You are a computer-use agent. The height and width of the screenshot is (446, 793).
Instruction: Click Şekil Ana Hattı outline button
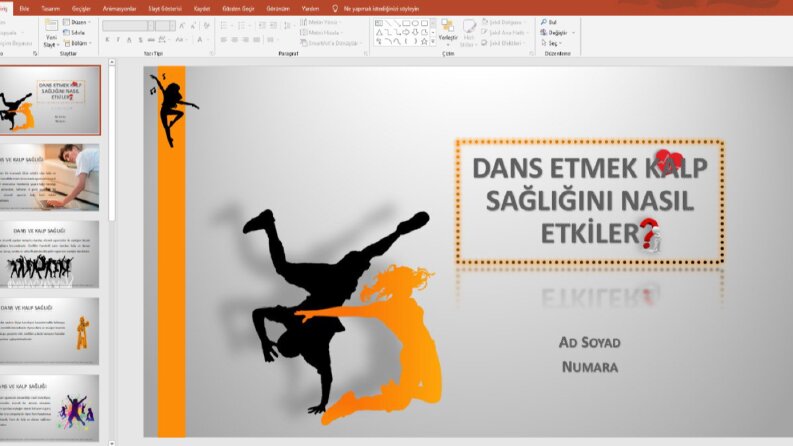[x=505, y=32]
